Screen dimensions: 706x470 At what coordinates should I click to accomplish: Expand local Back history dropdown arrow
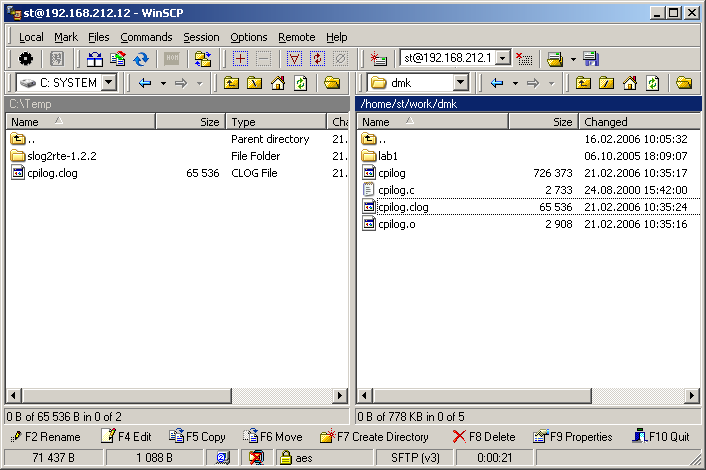tap(163, 83)
